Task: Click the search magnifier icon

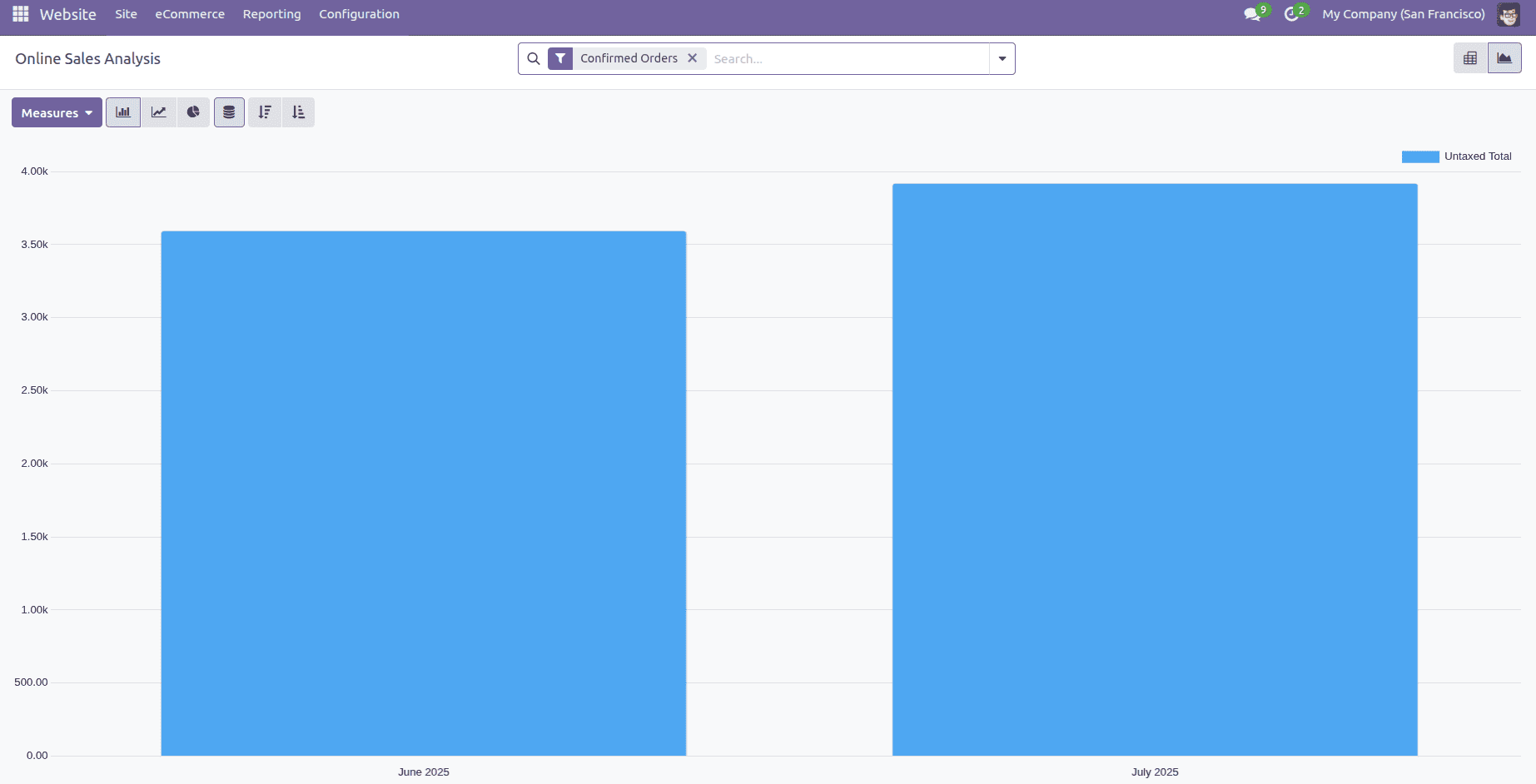Action: point(534,58)
